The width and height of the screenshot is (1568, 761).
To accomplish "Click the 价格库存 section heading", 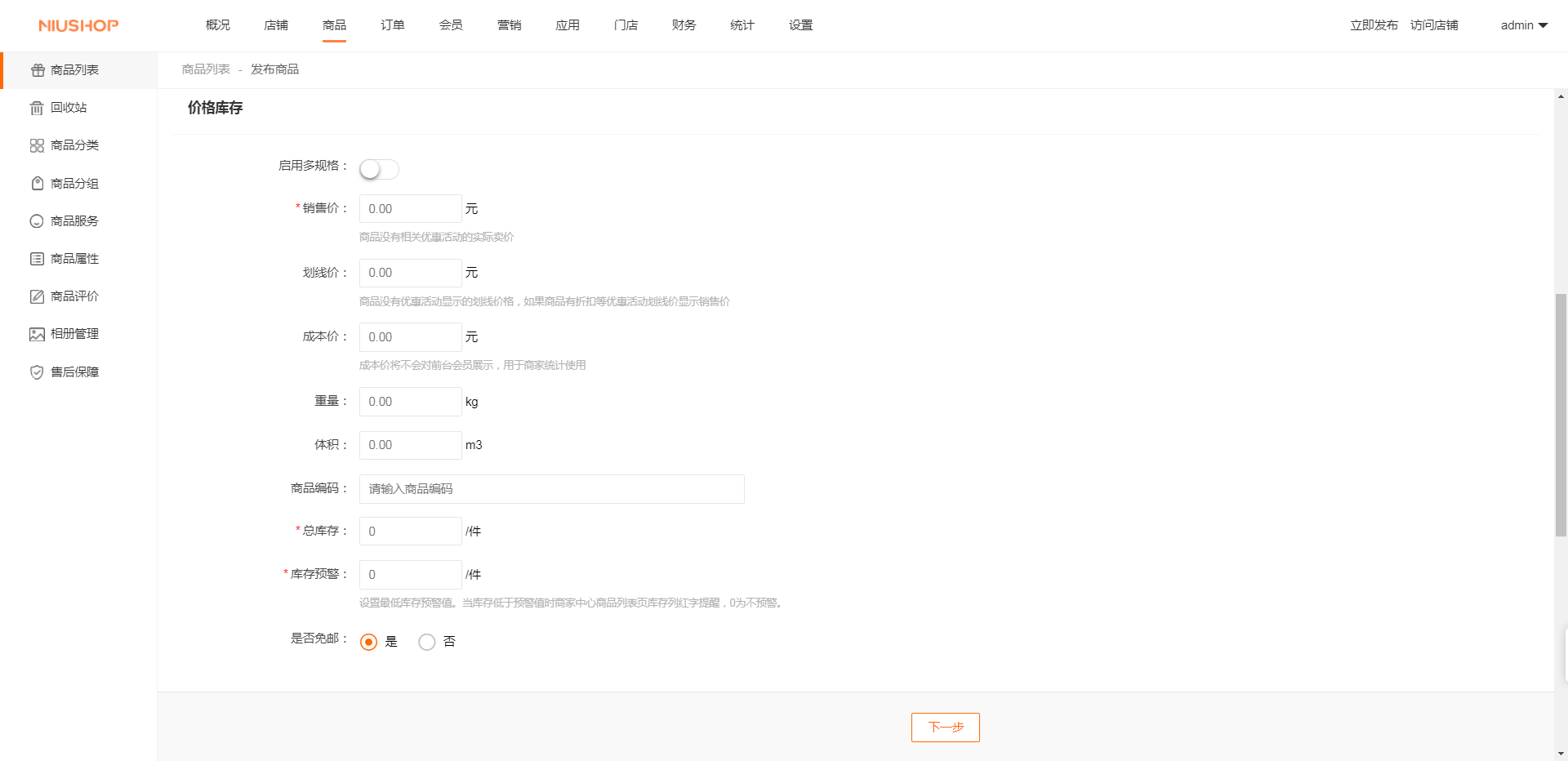I will point(215,108).
